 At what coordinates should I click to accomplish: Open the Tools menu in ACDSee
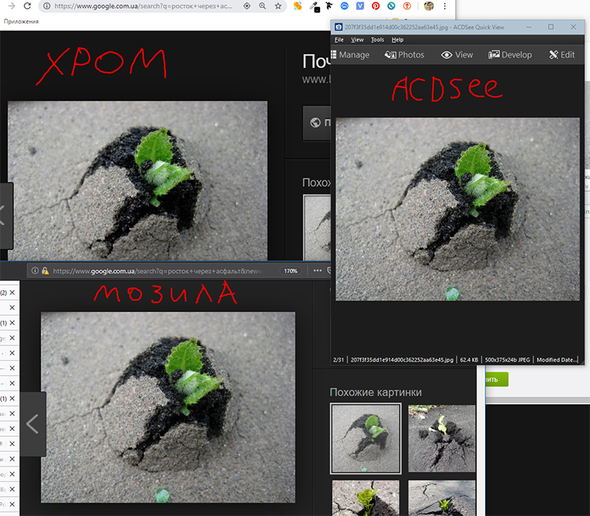pos(377,40)
